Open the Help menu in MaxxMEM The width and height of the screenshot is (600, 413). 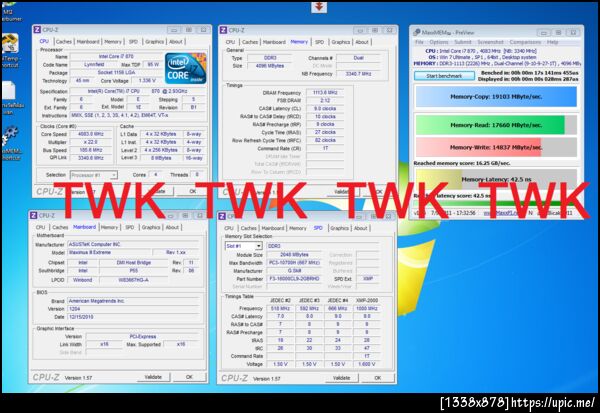(552, 42)
